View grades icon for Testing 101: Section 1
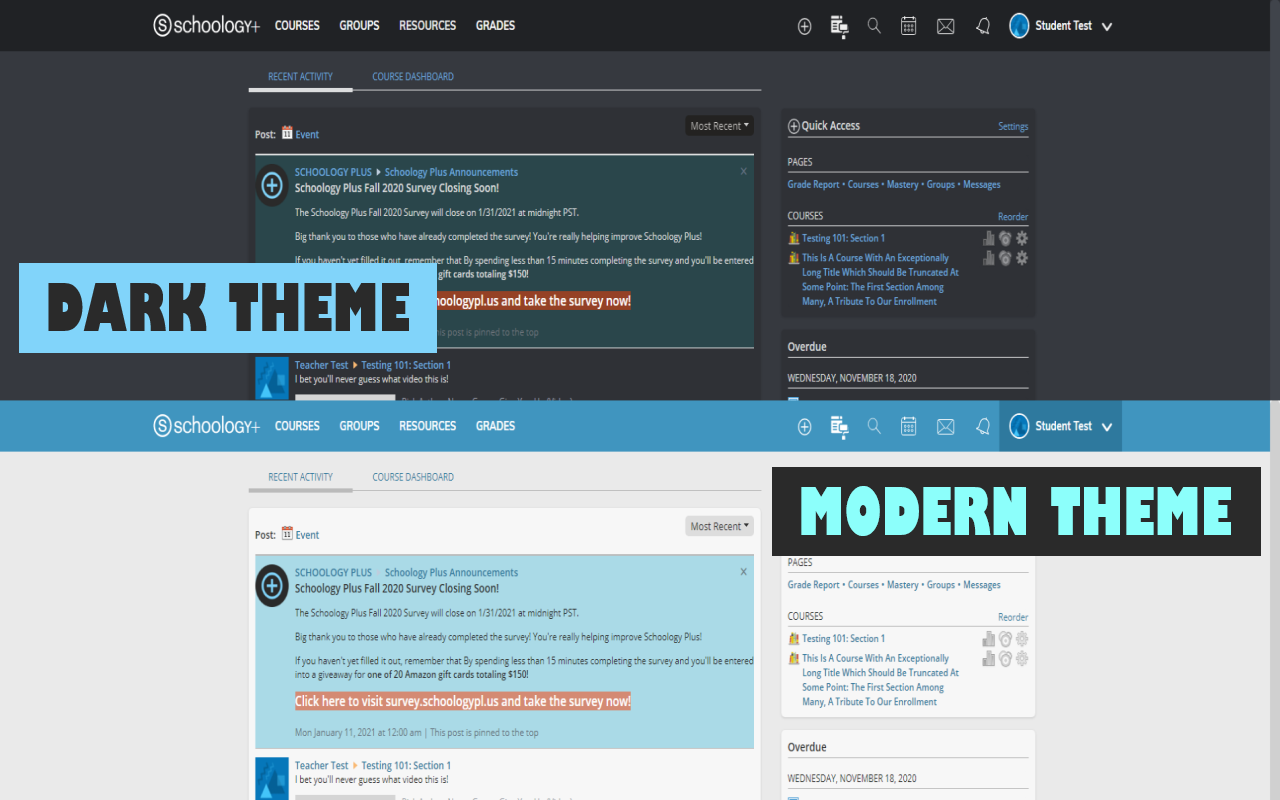This screenshot has height=800, width=1280. click(988, 238)
